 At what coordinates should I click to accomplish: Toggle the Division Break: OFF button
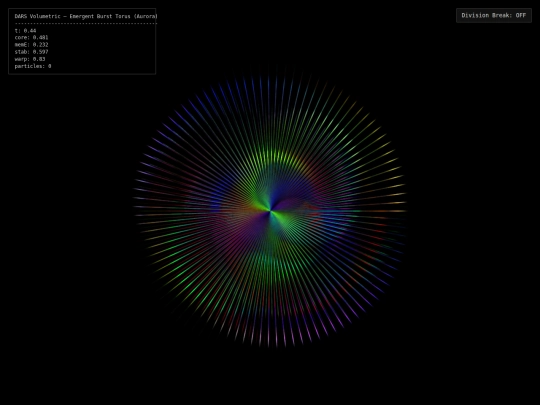pyautogui.click(x=494, y=15)
